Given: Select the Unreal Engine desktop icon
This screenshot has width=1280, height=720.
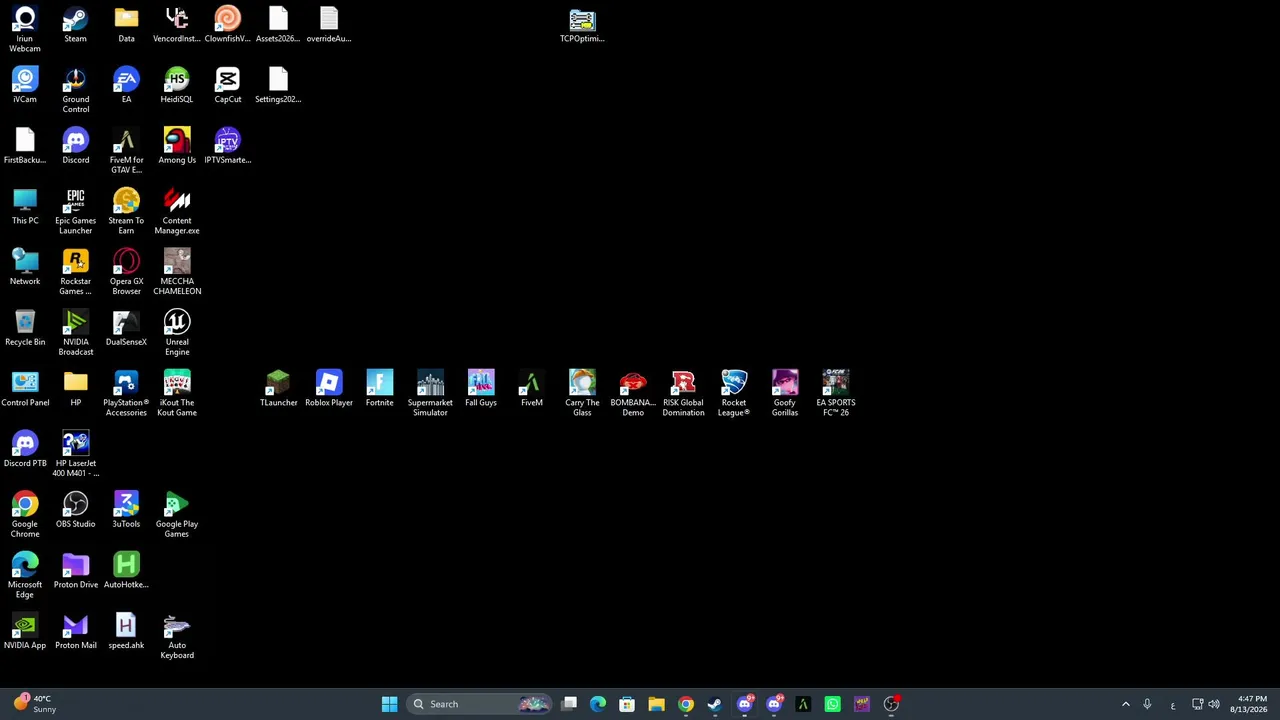Looking at the screenshot, I should [177, 334].
